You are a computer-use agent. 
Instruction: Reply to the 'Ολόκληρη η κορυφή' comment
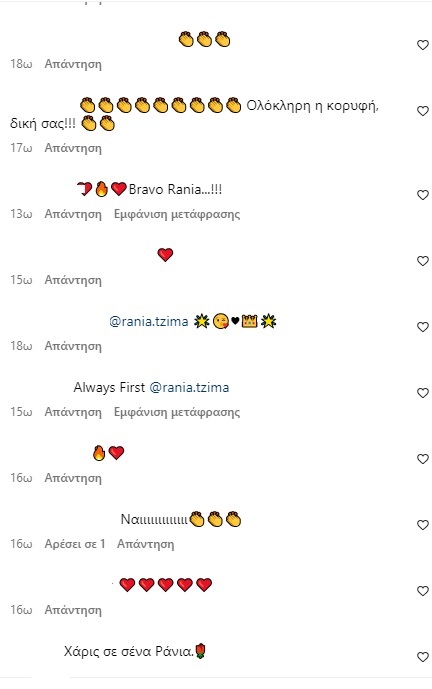click(x=73, y=149)
